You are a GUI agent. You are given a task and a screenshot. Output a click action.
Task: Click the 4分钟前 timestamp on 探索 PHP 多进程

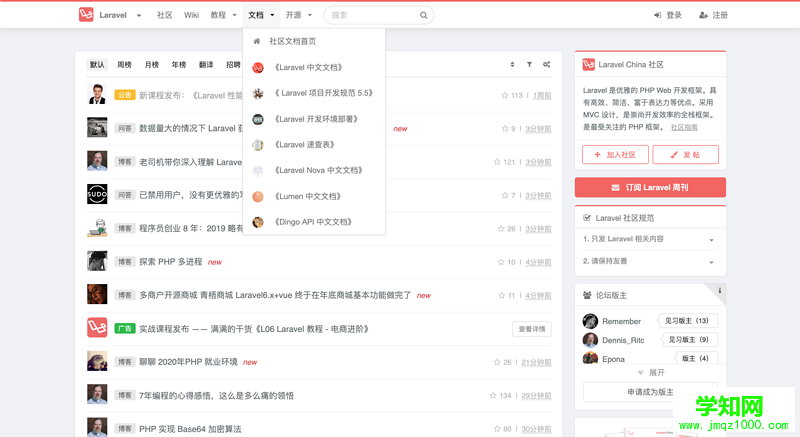[x=538, y=262]
